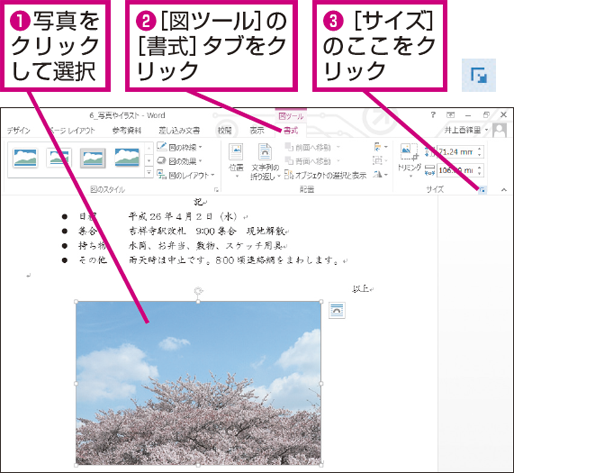Switch to the 書式 (Format) tab
The height and width of the screenshot is (473, 600).
point(290,130)
